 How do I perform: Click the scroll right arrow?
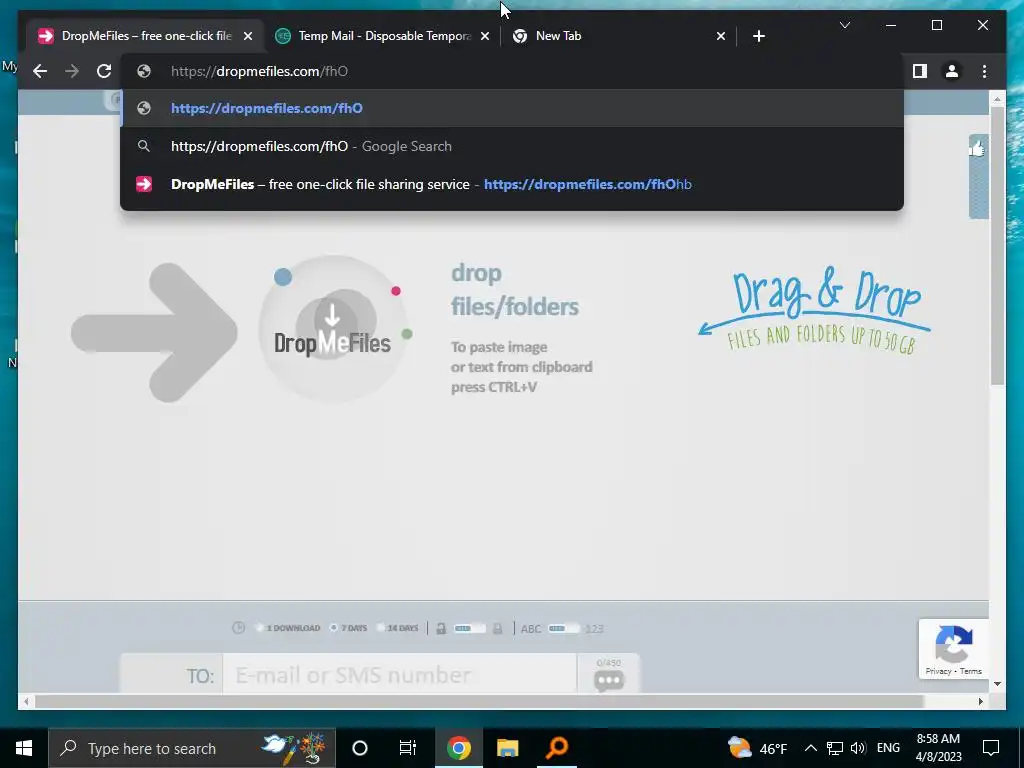[x=981, y=701]
